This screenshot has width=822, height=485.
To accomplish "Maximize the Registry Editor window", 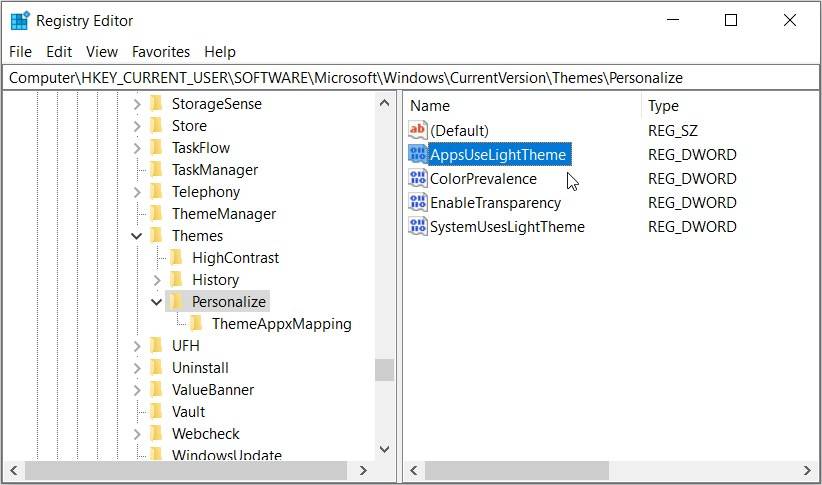I will (731, 20).
